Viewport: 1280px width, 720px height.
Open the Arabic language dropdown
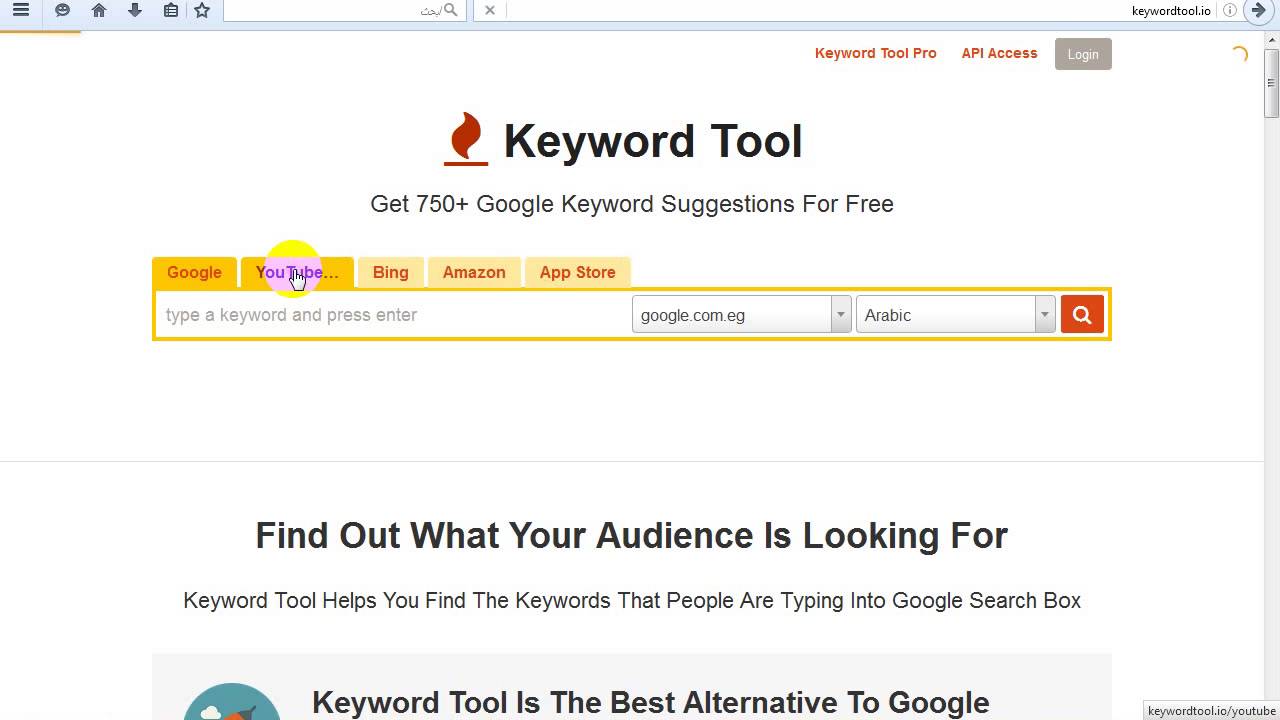coord(955,315)
